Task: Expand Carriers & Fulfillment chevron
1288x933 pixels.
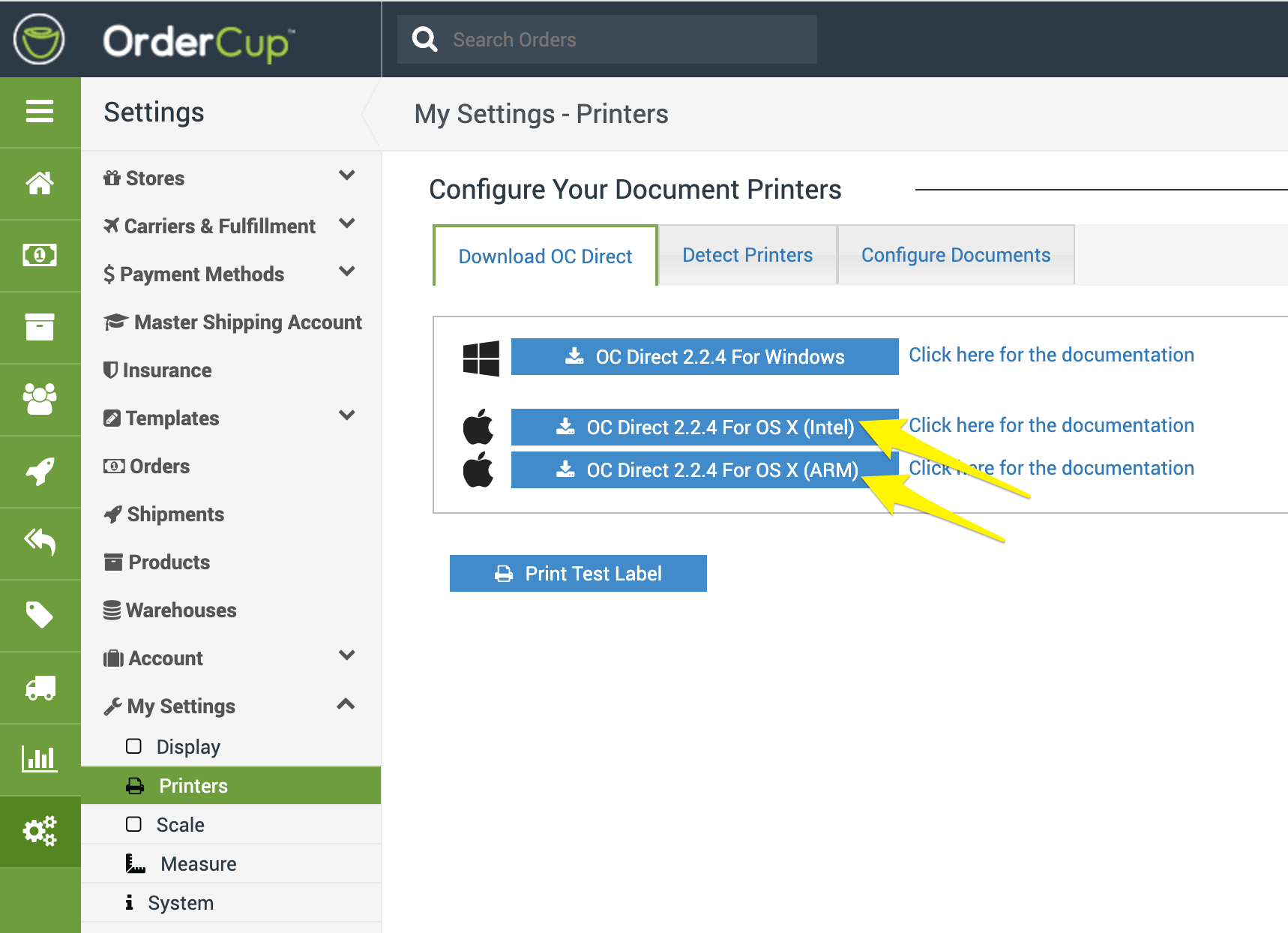Action: coord(346,223)
